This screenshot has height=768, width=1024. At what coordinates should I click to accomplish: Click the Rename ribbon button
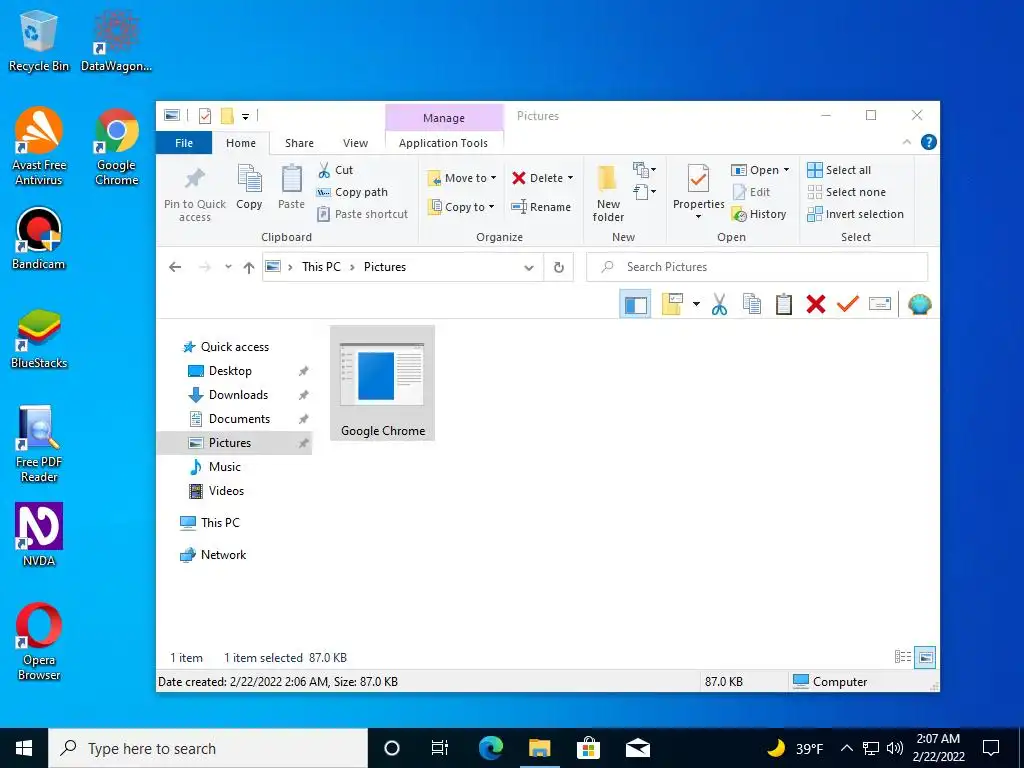point(541,207)
